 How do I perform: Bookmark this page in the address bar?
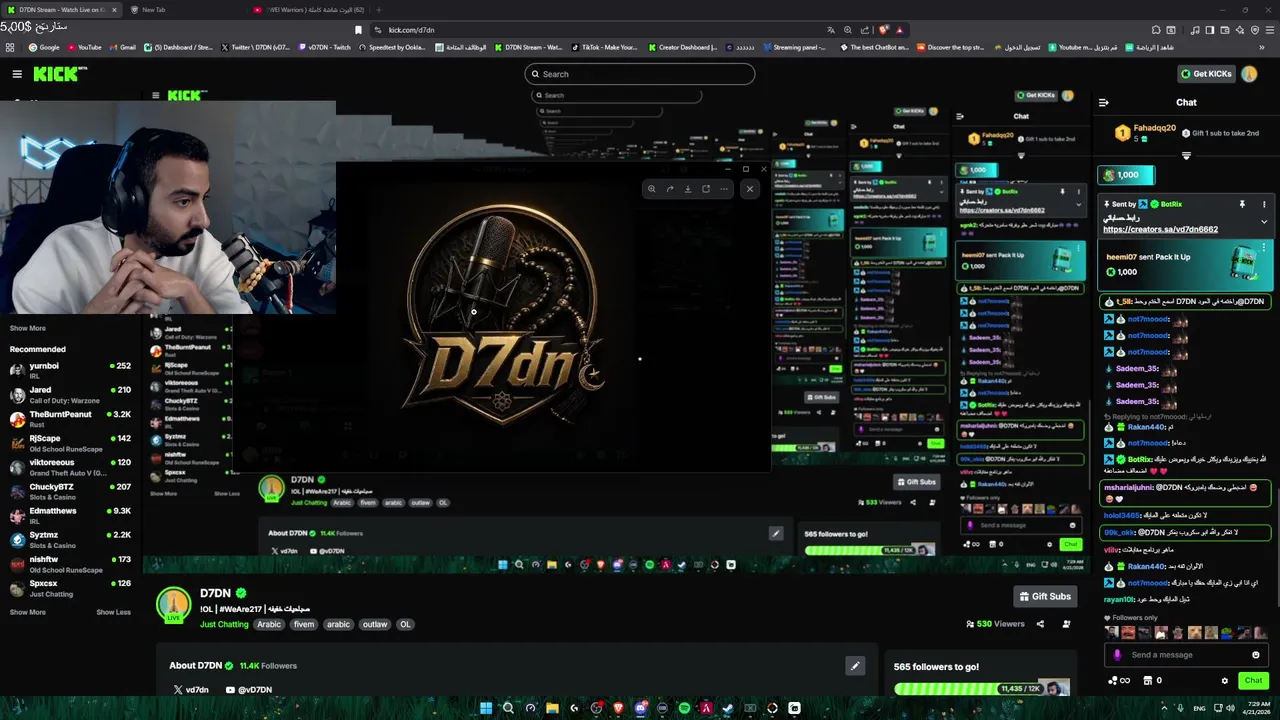[x=359, y=30]
